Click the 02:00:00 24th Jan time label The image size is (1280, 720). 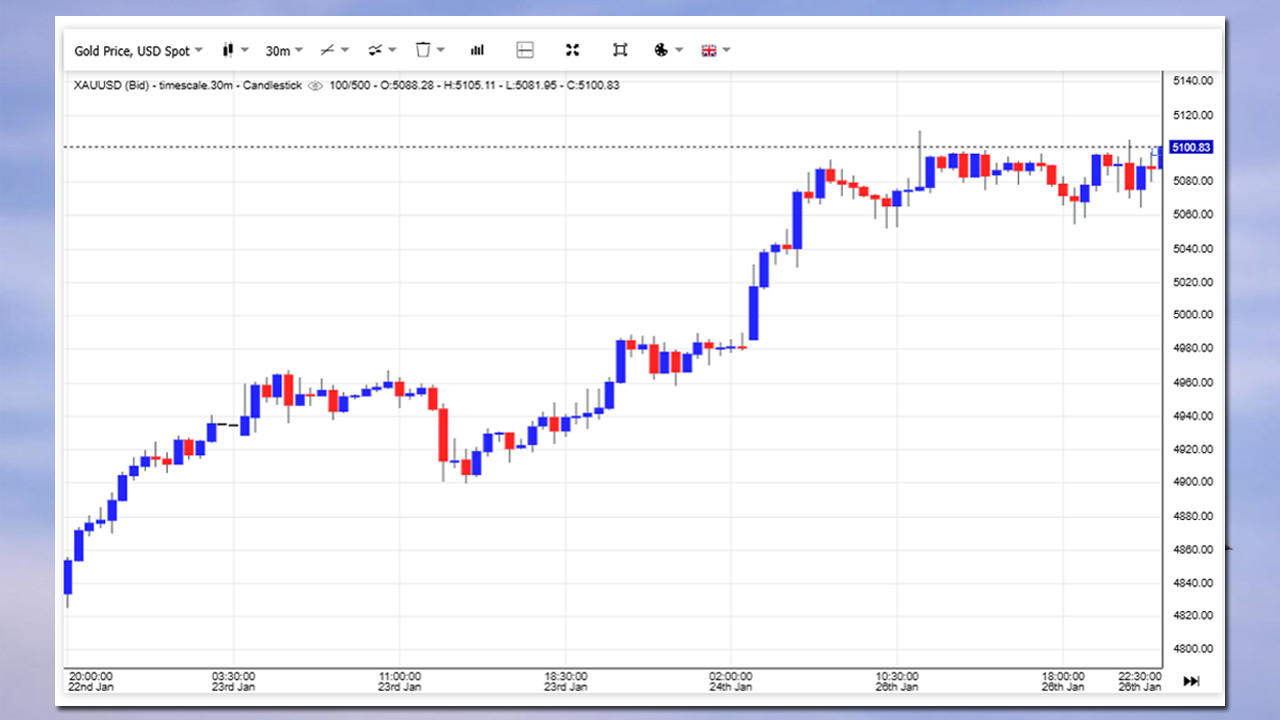(x=730, y=681)
